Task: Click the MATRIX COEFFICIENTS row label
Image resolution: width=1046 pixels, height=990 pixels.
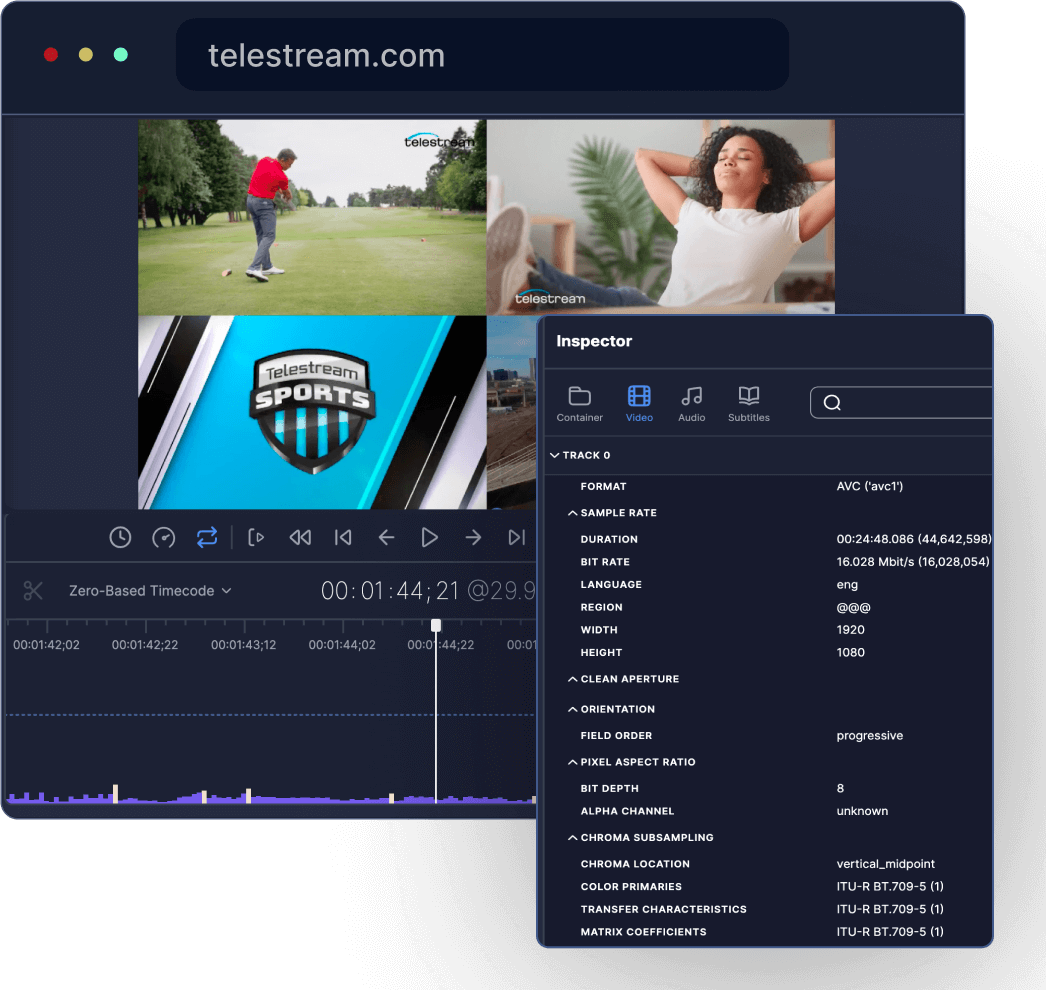Action: click(x=643, y=932)
